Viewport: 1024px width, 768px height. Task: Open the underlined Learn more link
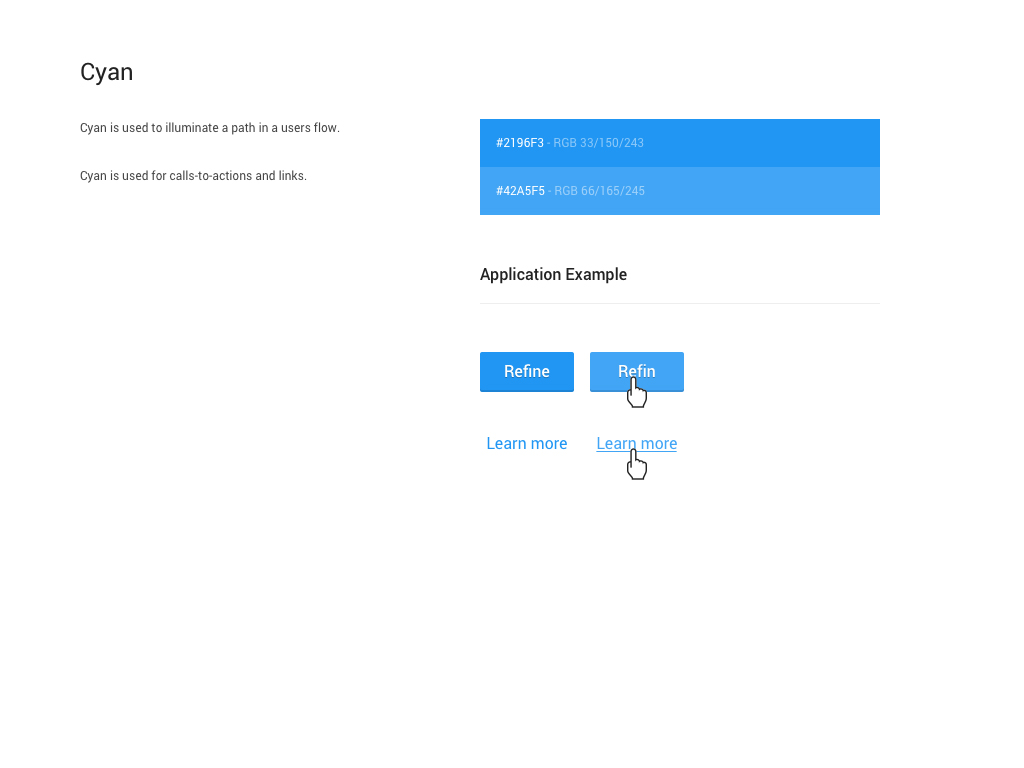637,443
